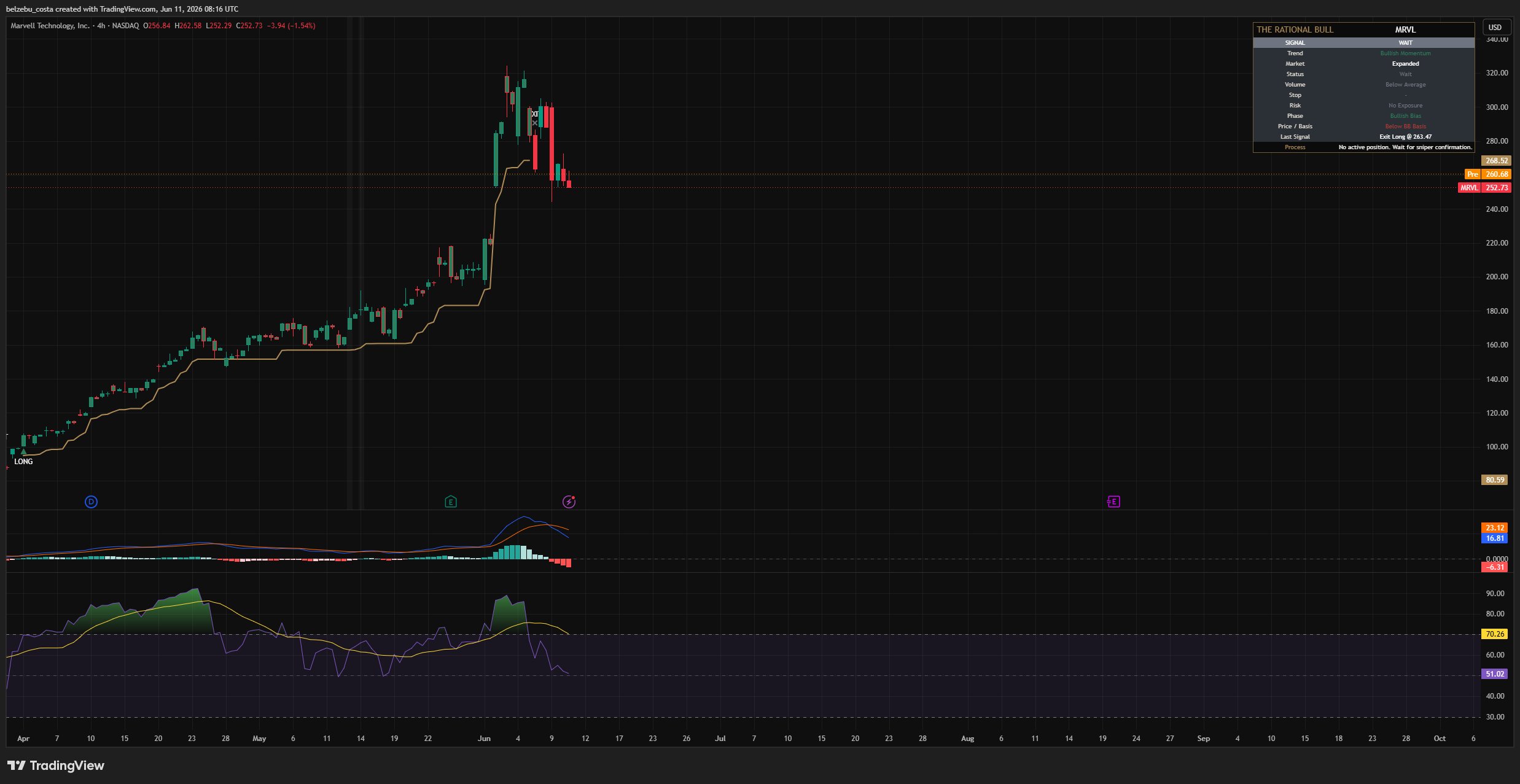
Task: Click the Last Signal row label
Action: point(1295,137)
